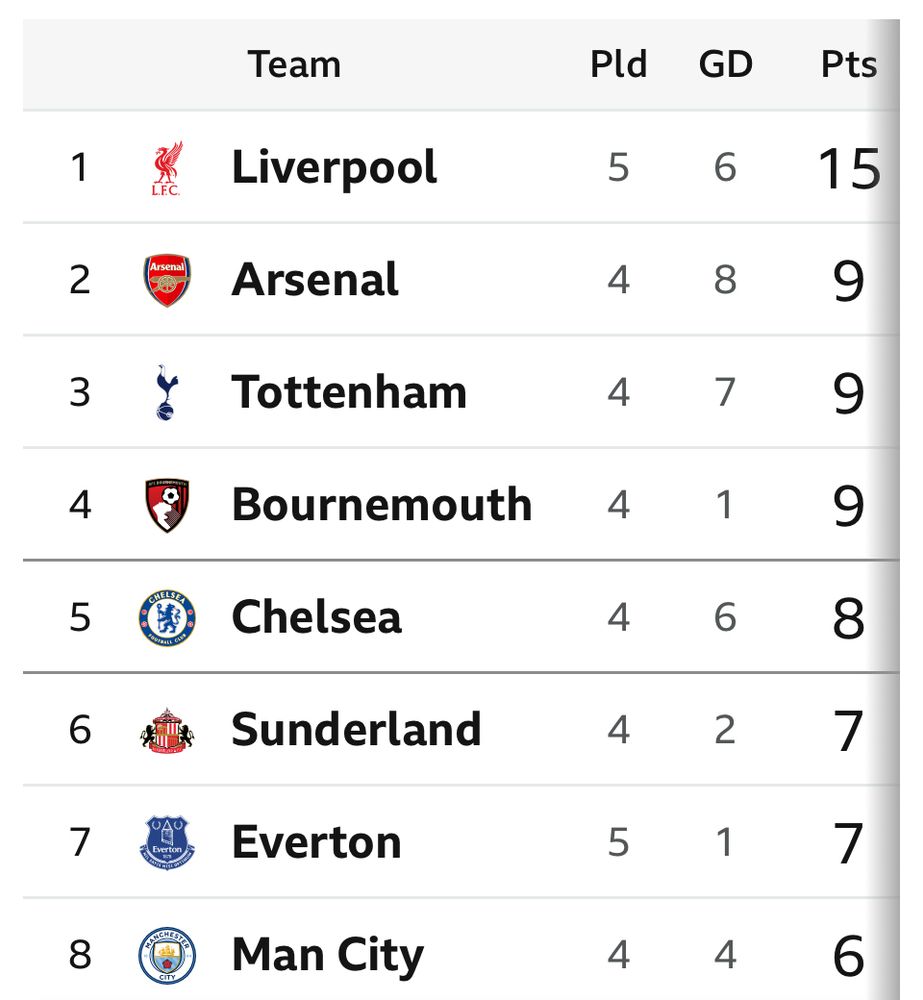The width and height of the screenshot is (923, 1000).
Task: Open the Liverpool team link
Action: click(334, 168)
